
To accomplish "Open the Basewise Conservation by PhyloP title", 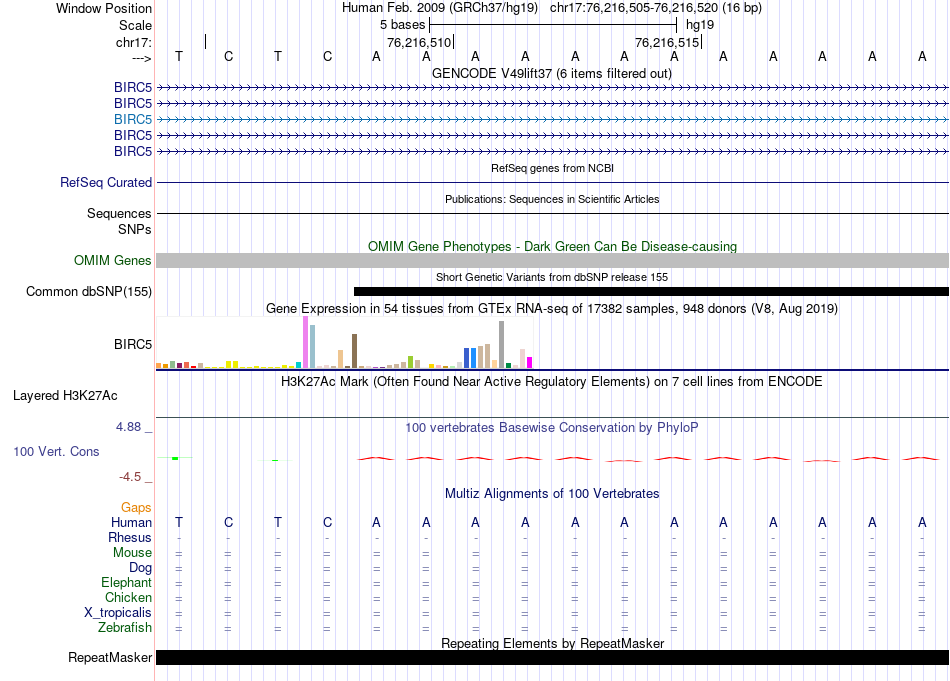I will [552, 428].
